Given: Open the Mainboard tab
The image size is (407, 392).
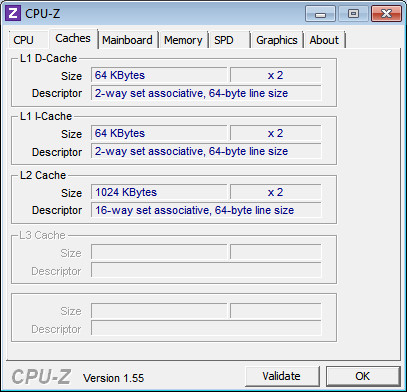Looking at the screenshot, I should click(127, 40).
